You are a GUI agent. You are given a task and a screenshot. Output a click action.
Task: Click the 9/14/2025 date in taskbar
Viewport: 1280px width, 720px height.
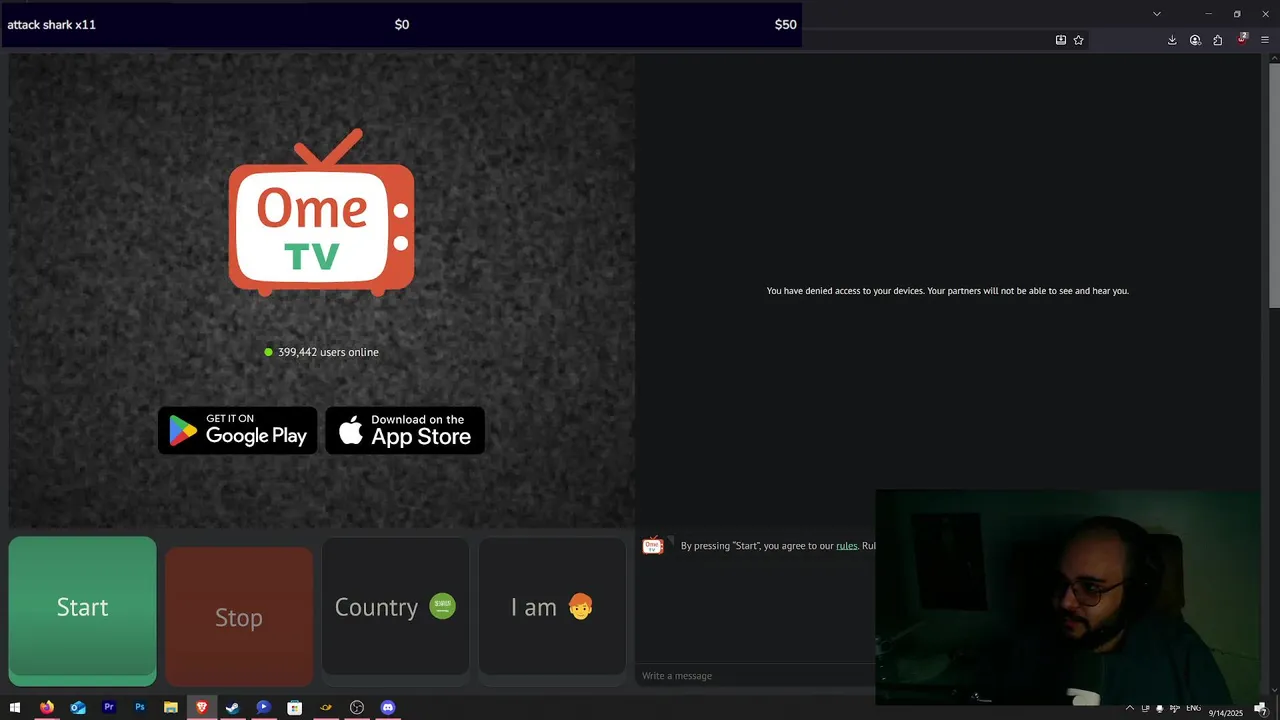point(1225,713)
